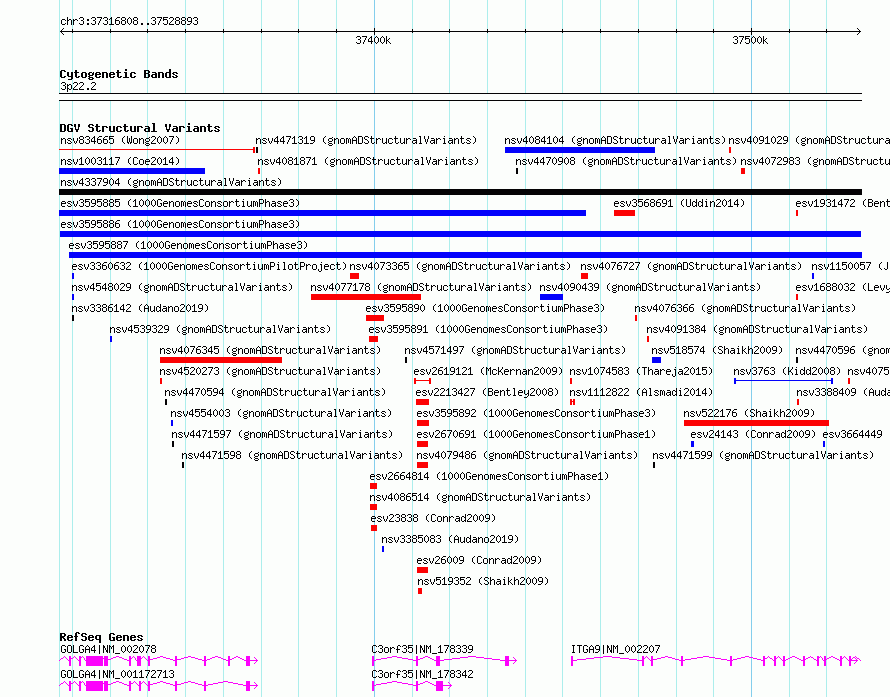This screenshot has width=890, height=697.
Task: Click the GOLGA4|NM_002078 gene label
Action: tap(108, 649)
